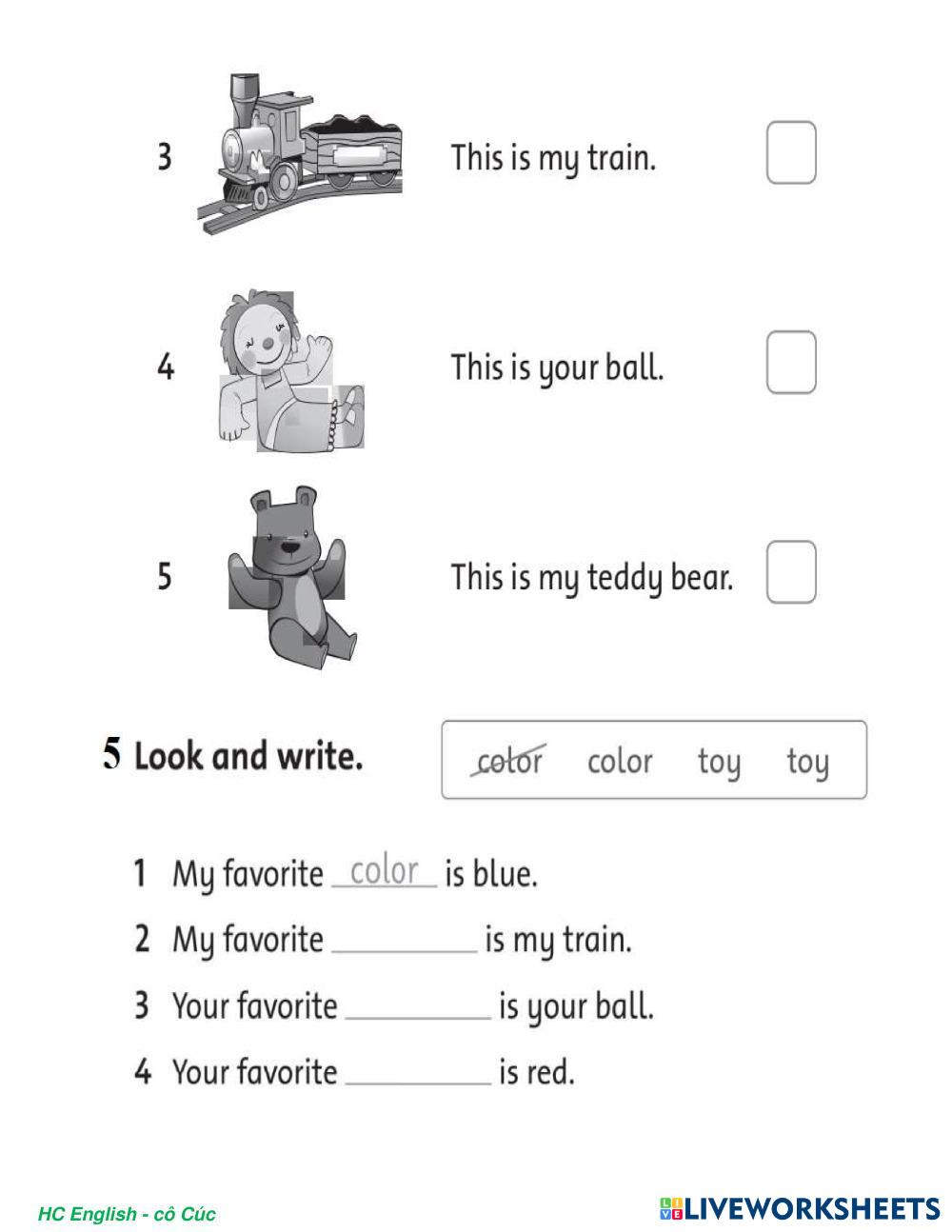Click the toy train picture

coord(300,152)
